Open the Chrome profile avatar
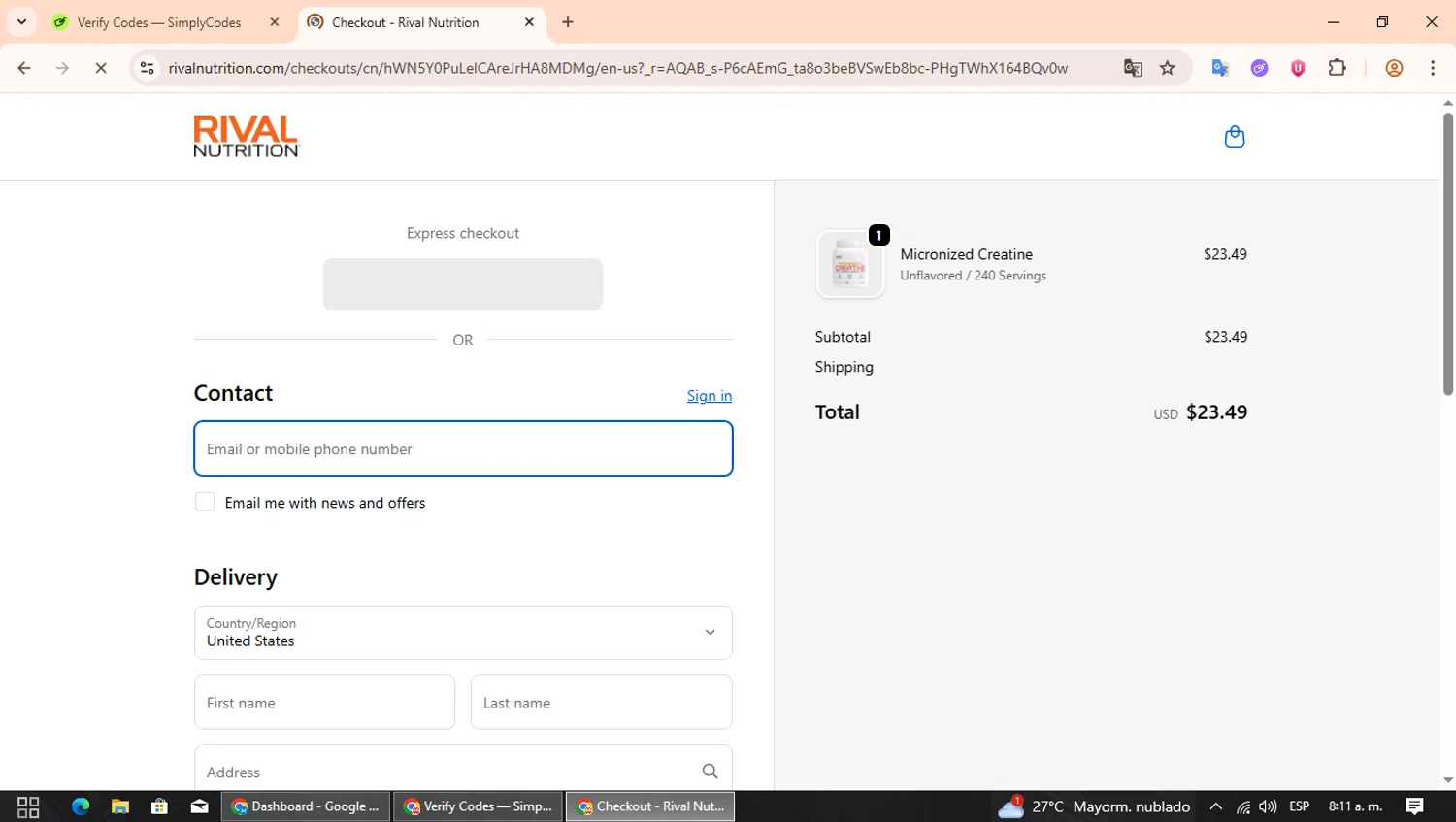The image size is (1456, 822). point(1394,68)
